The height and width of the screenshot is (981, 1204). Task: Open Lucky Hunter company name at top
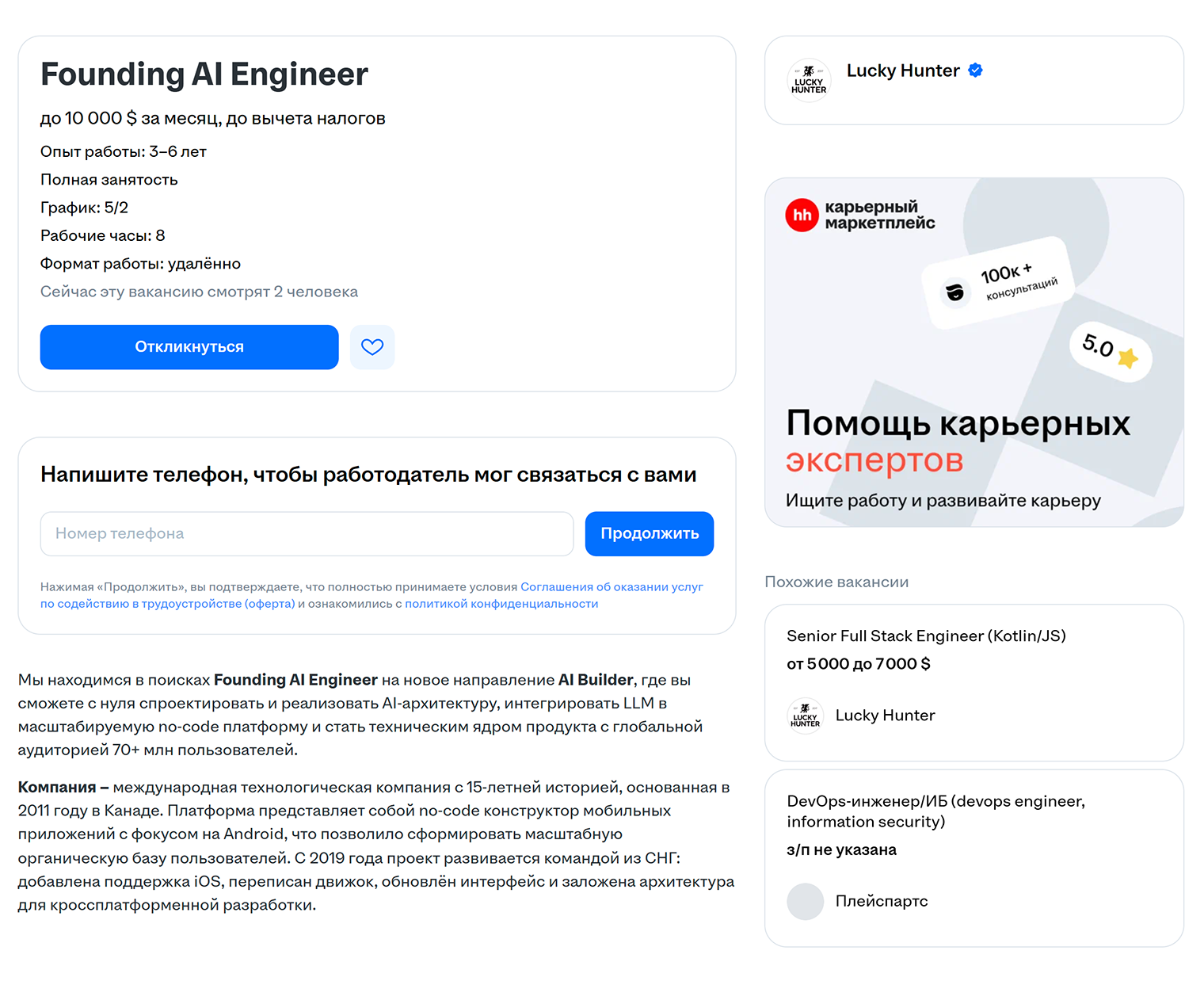pos(902,71)
